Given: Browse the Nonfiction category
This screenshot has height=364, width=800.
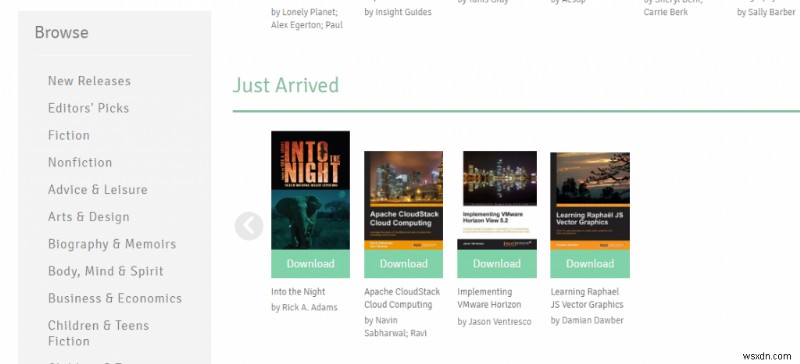Looking at the screenshot, I should 80,162.
